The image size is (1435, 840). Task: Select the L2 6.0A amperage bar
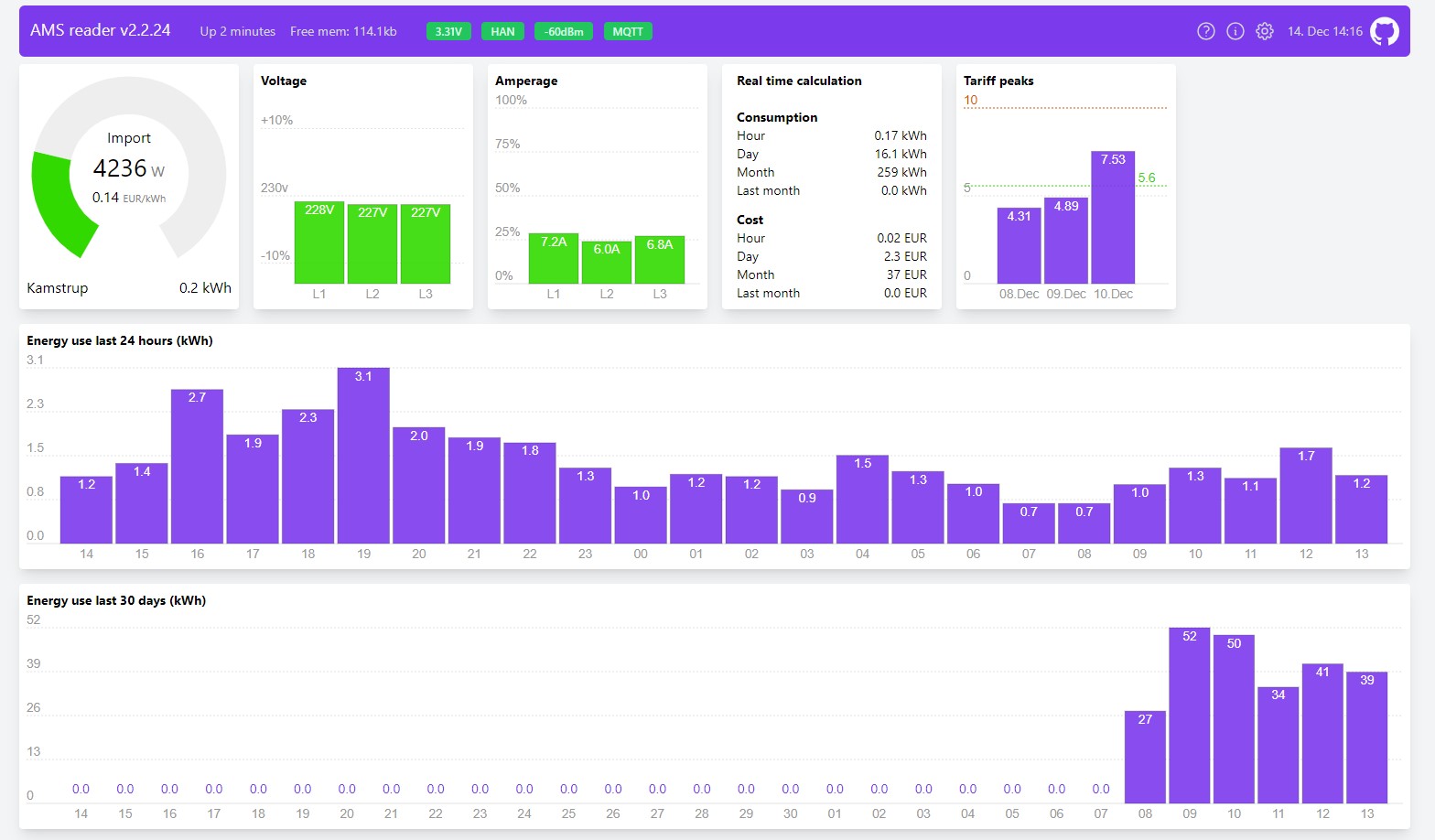click(607, 262)
